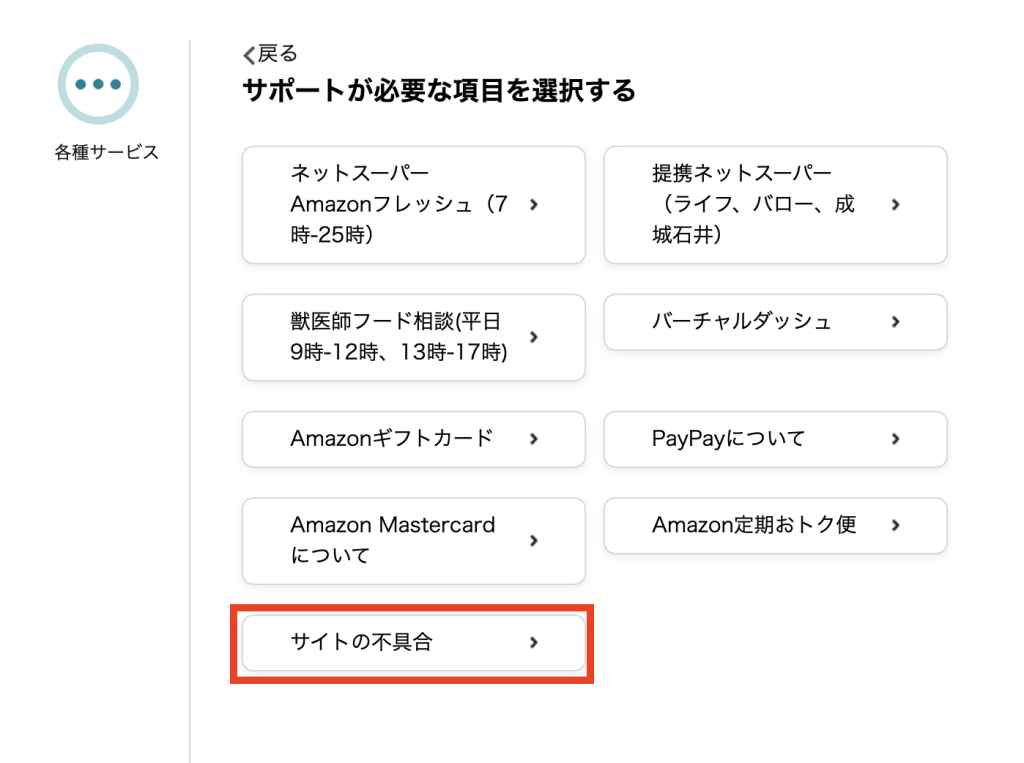The height and width of the screenshot is (763, 1024).
Task: Click chevron on 提携ネットスーパー card
Action: [895, 204]
